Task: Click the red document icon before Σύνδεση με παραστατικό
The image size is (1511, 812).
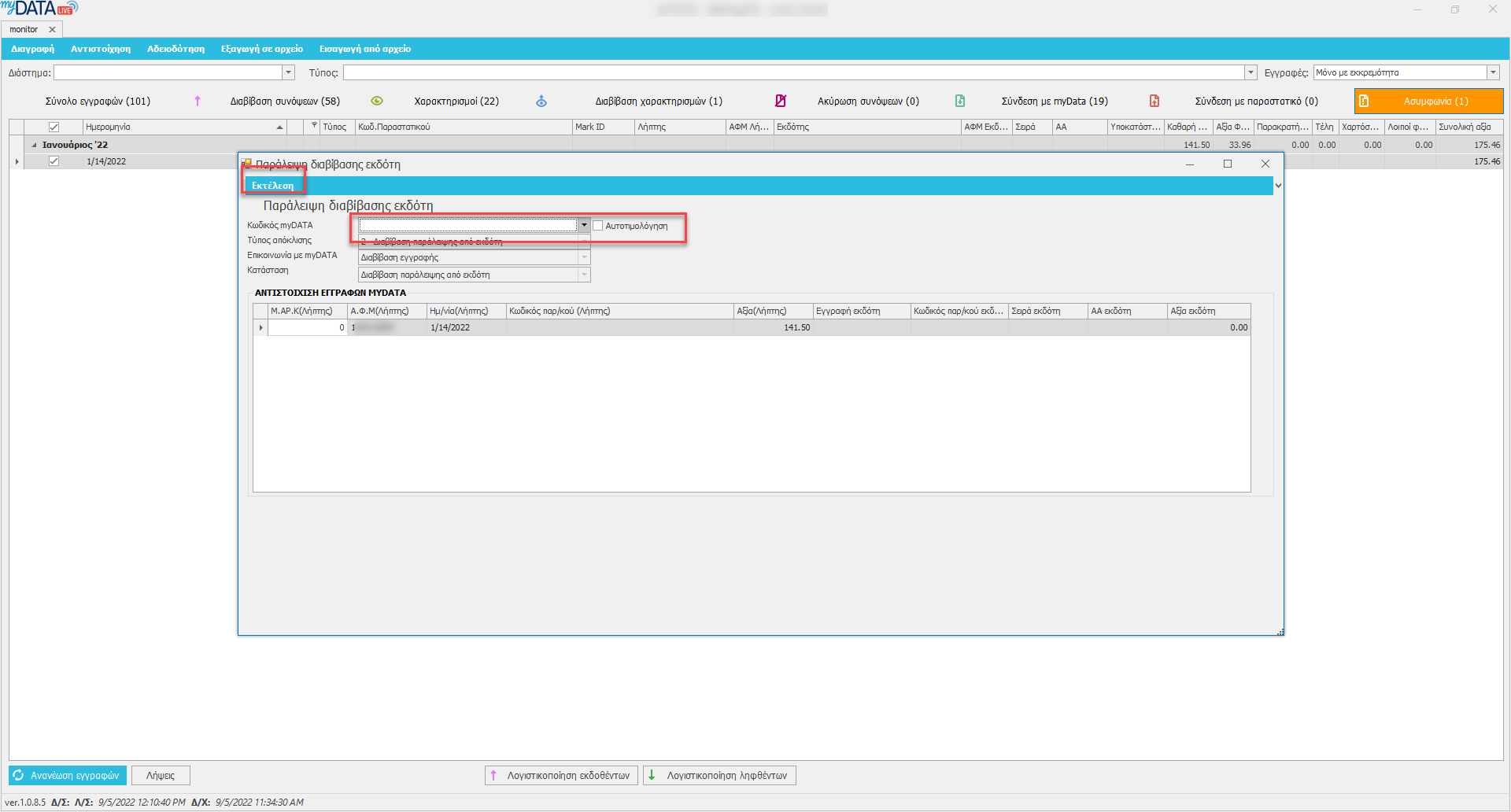Action: [1154, 101]
